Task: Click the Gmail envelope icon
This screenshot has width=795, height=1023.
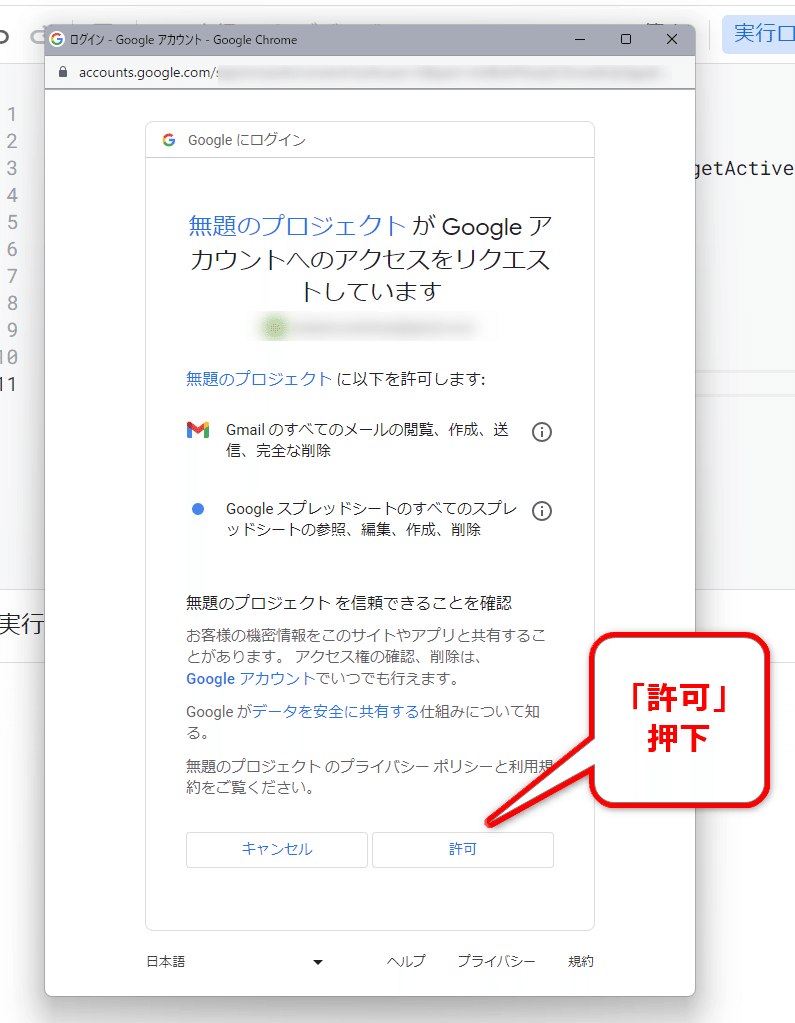Action: click(x=198, y=430)
